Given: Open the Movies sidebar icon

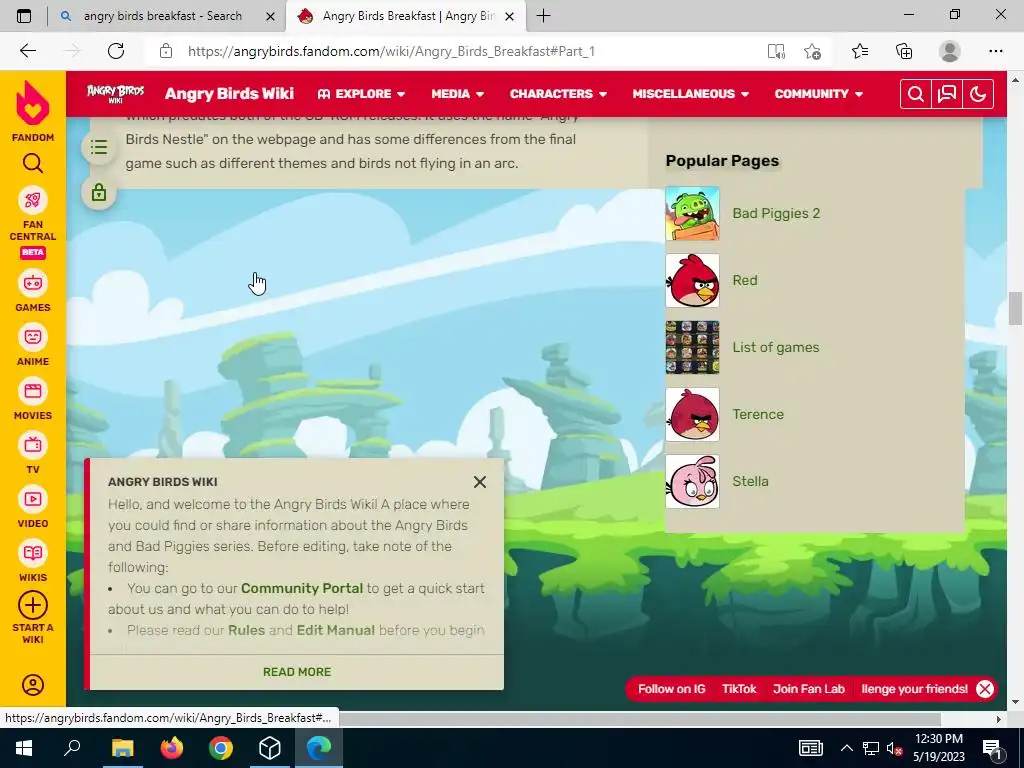Looking at the screenshot, I should point(33,391).
